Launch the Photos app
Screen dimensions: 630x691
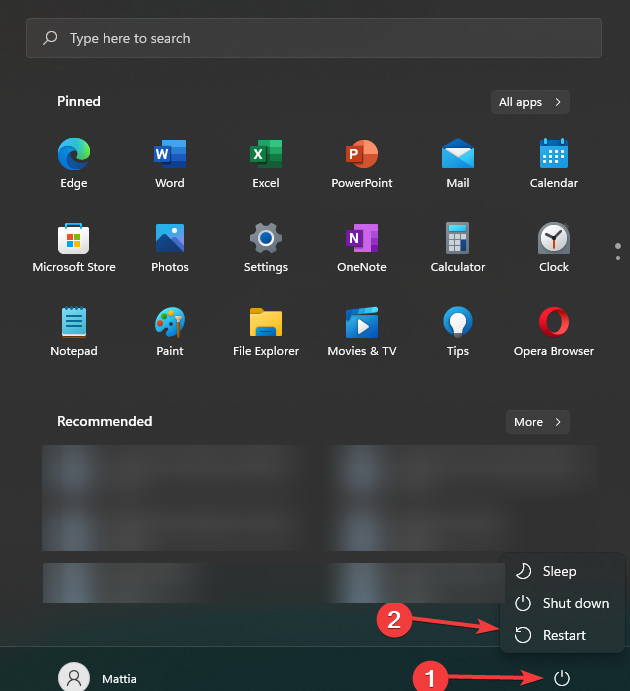coord(170,247)
